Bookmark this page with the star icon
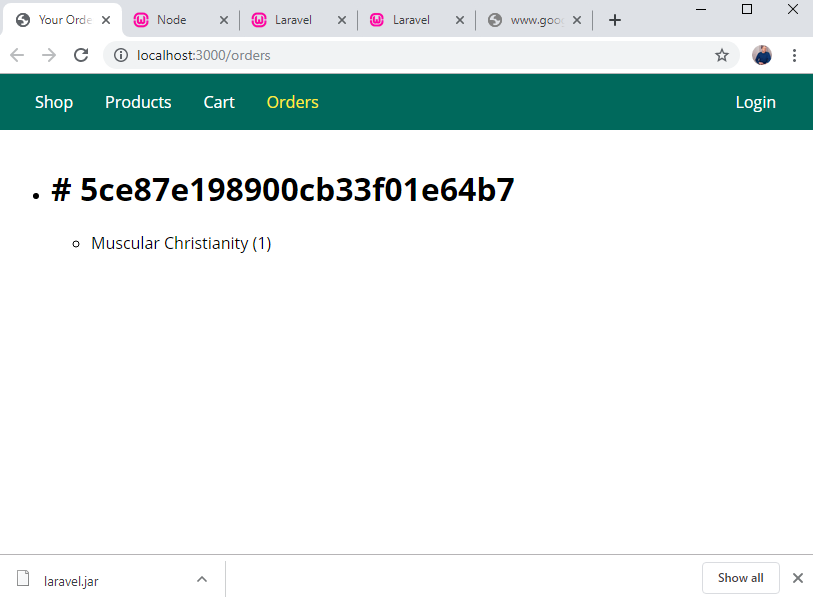813x599 pixels. (x=722, y=56)
